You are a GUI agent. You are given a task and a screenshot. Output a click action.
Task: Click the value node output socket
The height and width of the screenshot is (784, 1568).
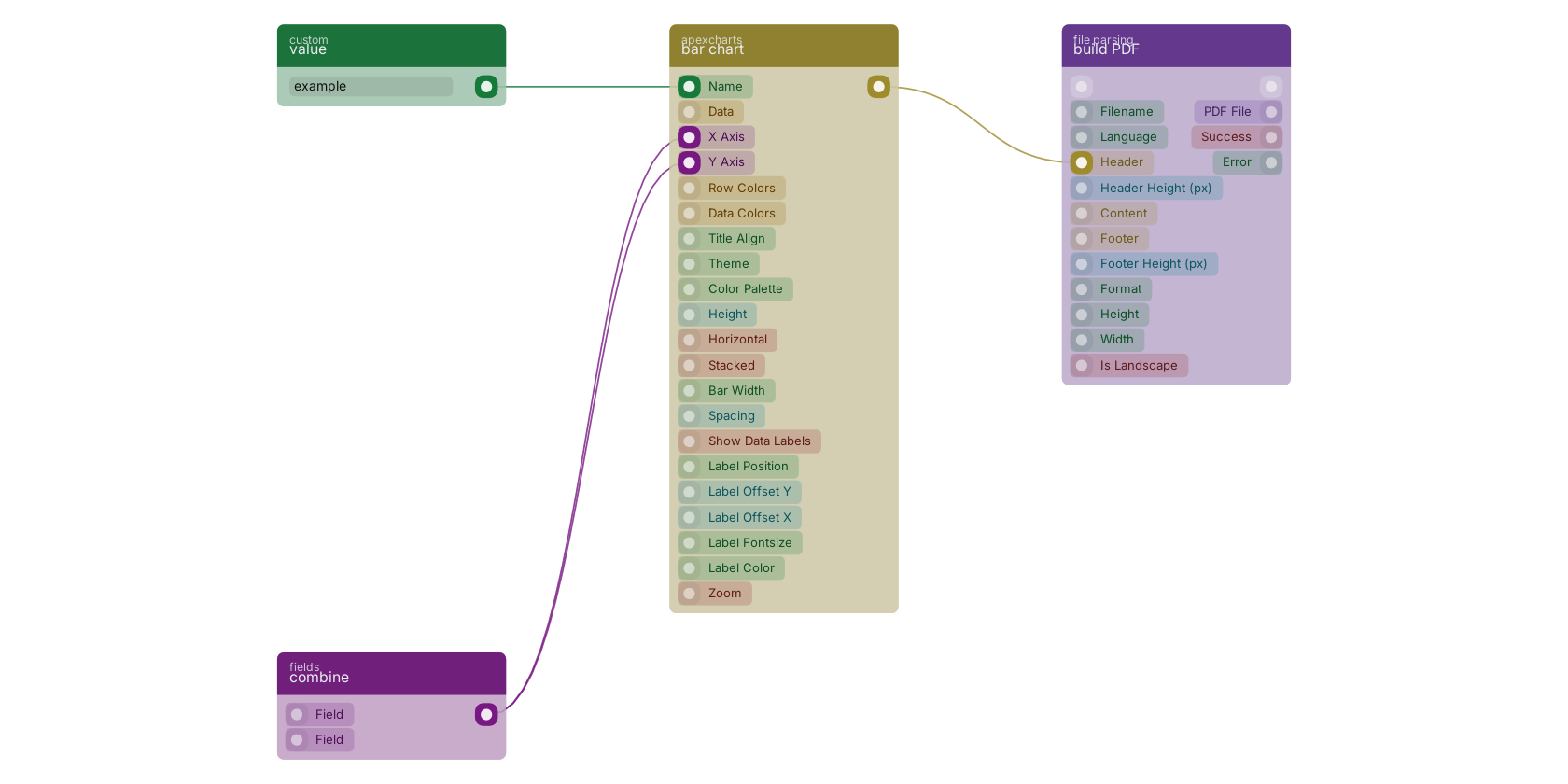(486, 87)
